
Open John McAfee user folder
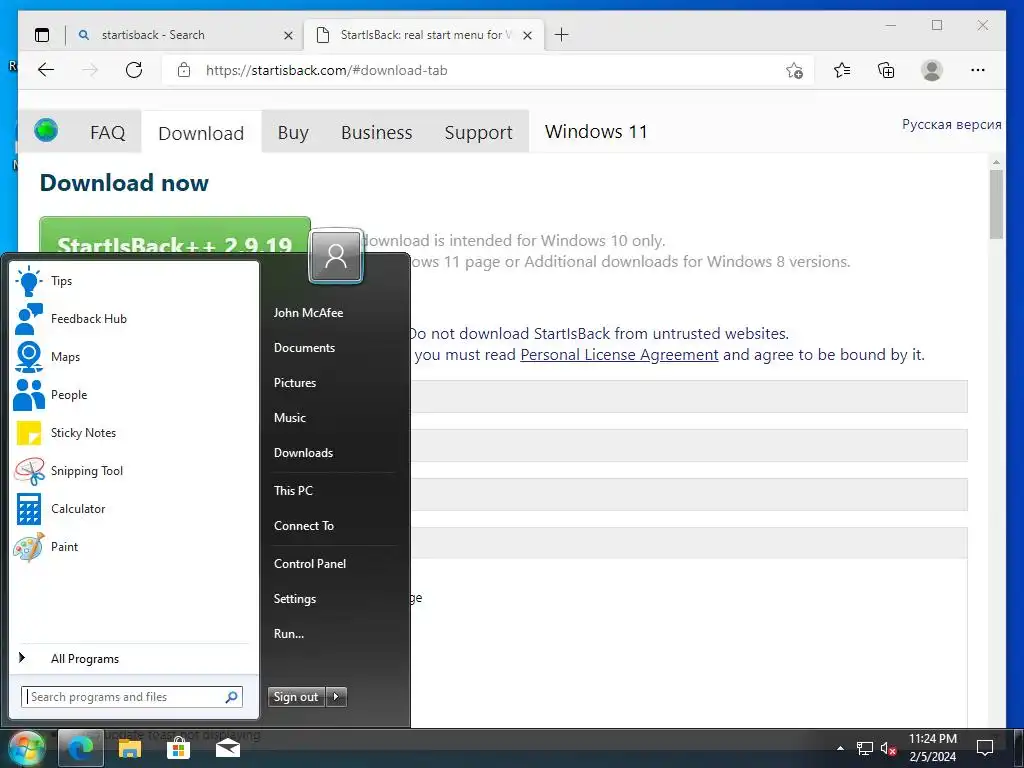tap(308, 313)
